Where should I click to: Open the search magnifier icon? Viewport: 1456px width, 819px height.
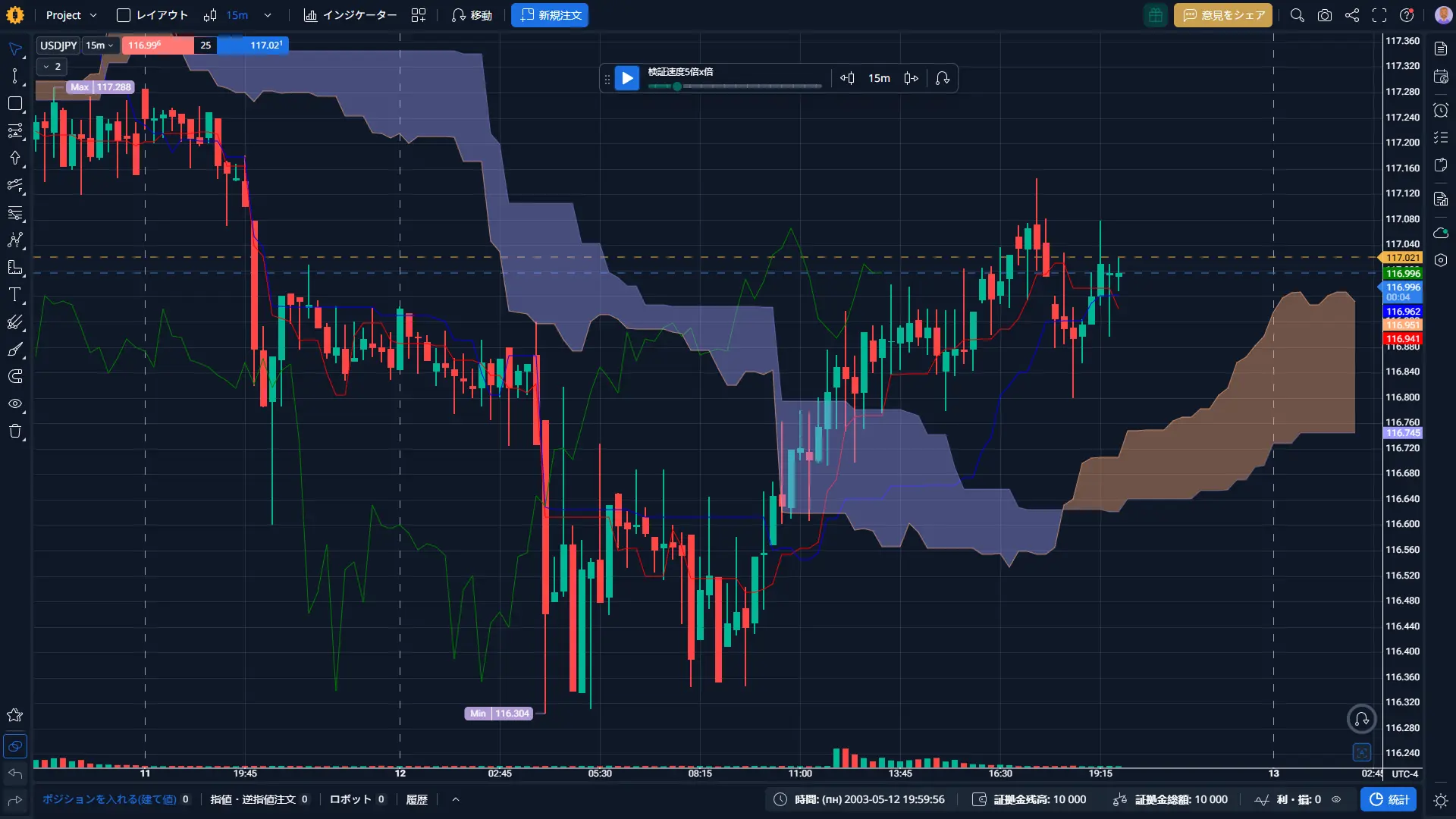[x=1297, y=15]
